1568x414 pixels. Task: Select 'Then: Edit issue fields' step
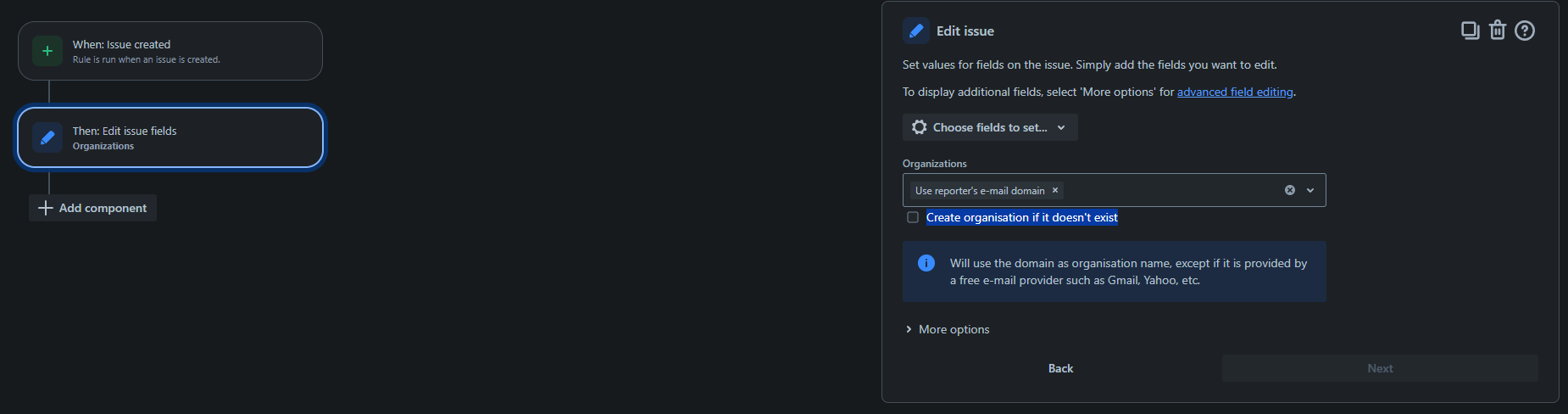170,137
